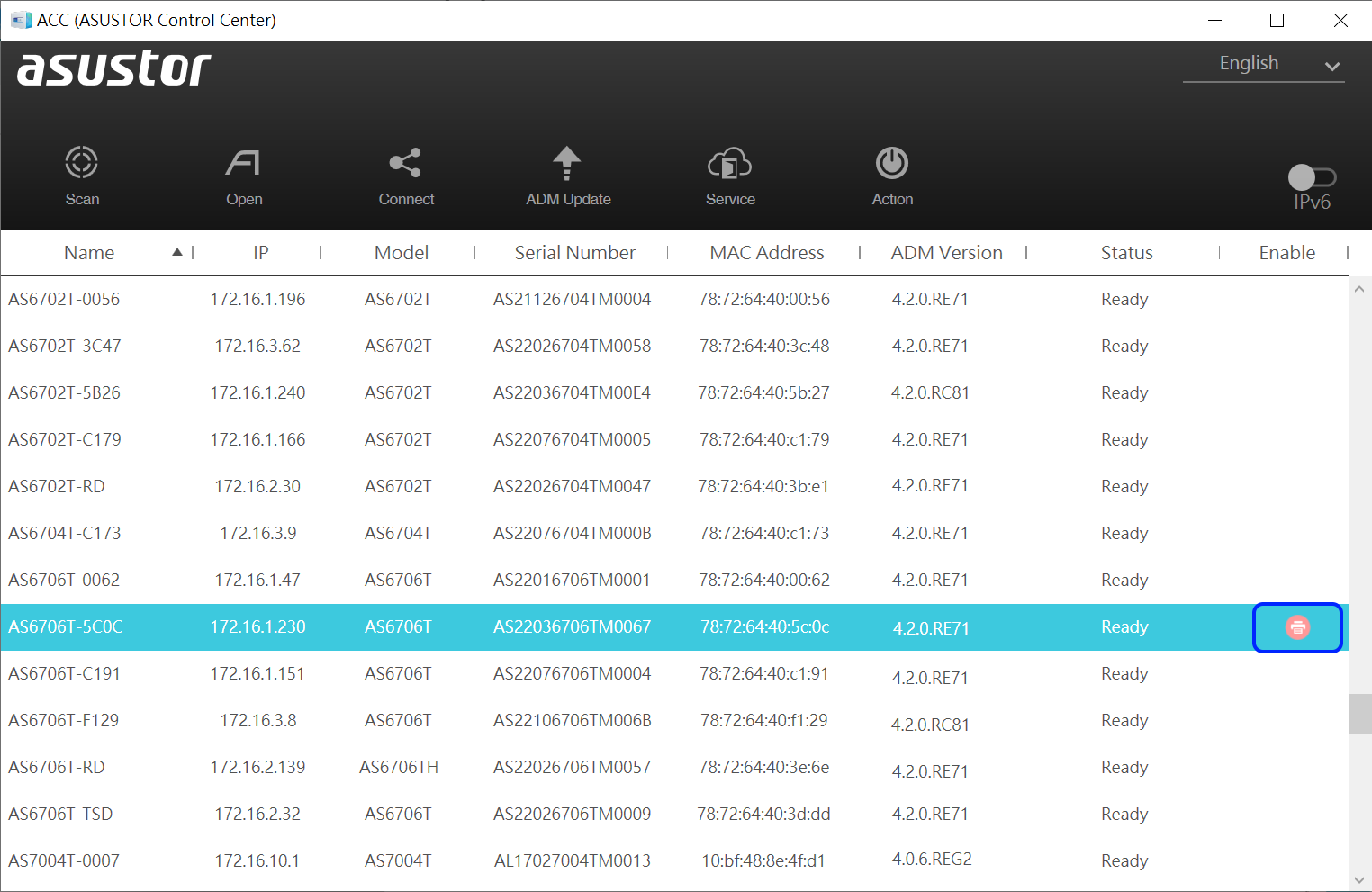Select row AS6706T-RD
The image size is (1372, 892).
click(x=674, y=768)
